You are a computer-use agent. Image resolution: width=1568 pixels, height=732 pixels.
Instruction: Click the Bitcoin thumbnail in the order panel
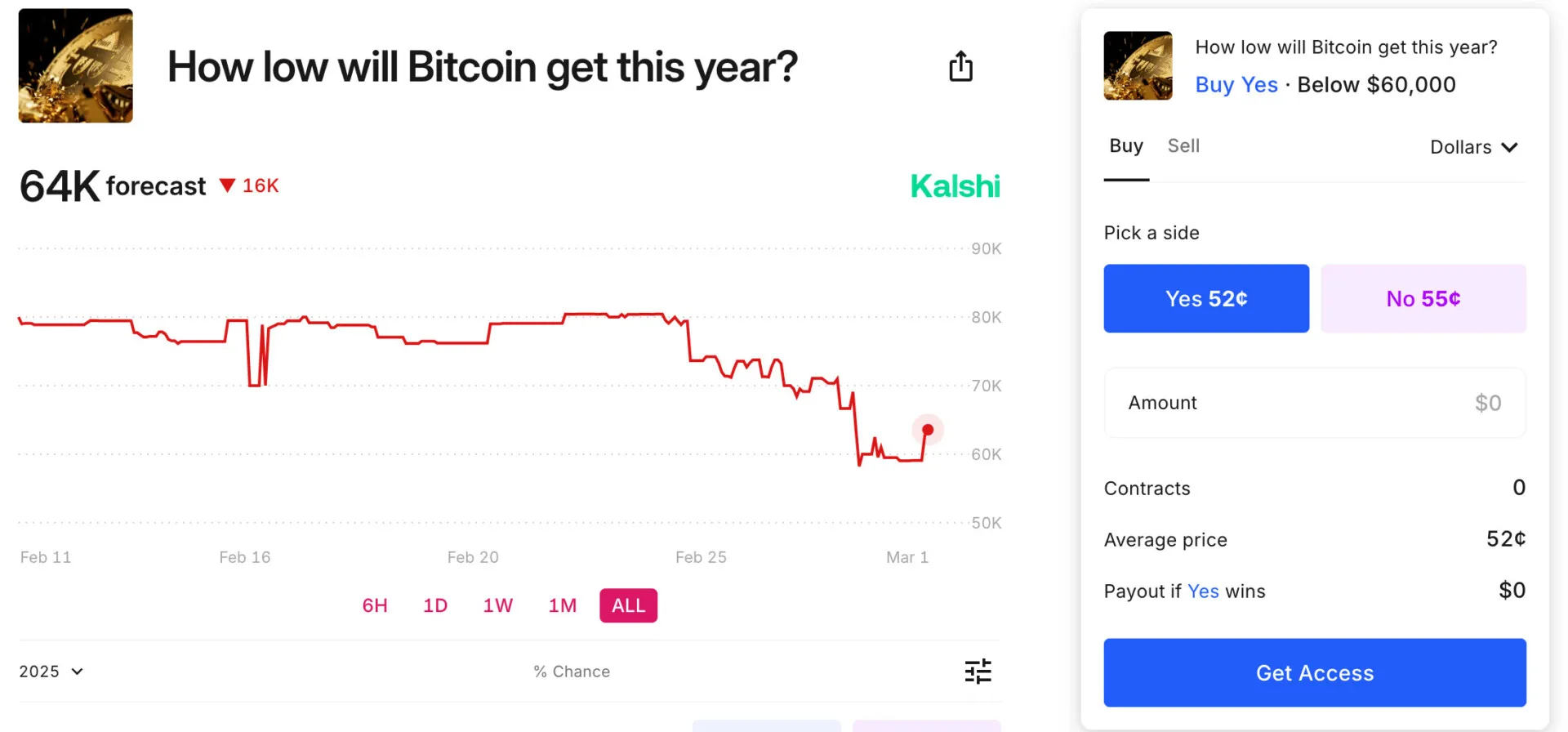[x=1138, y=65]
